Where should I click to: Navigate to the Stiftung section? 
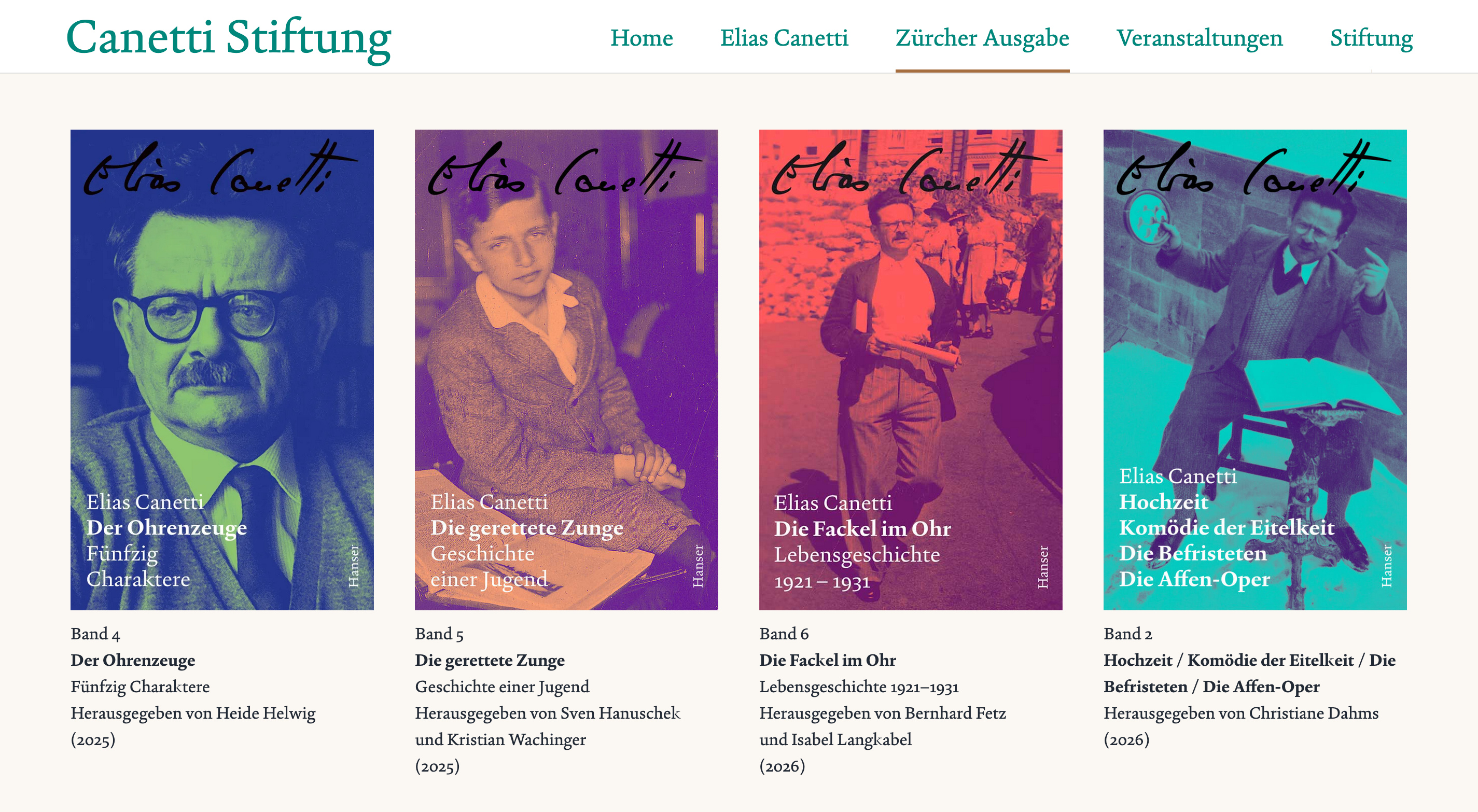(1371, 38)
